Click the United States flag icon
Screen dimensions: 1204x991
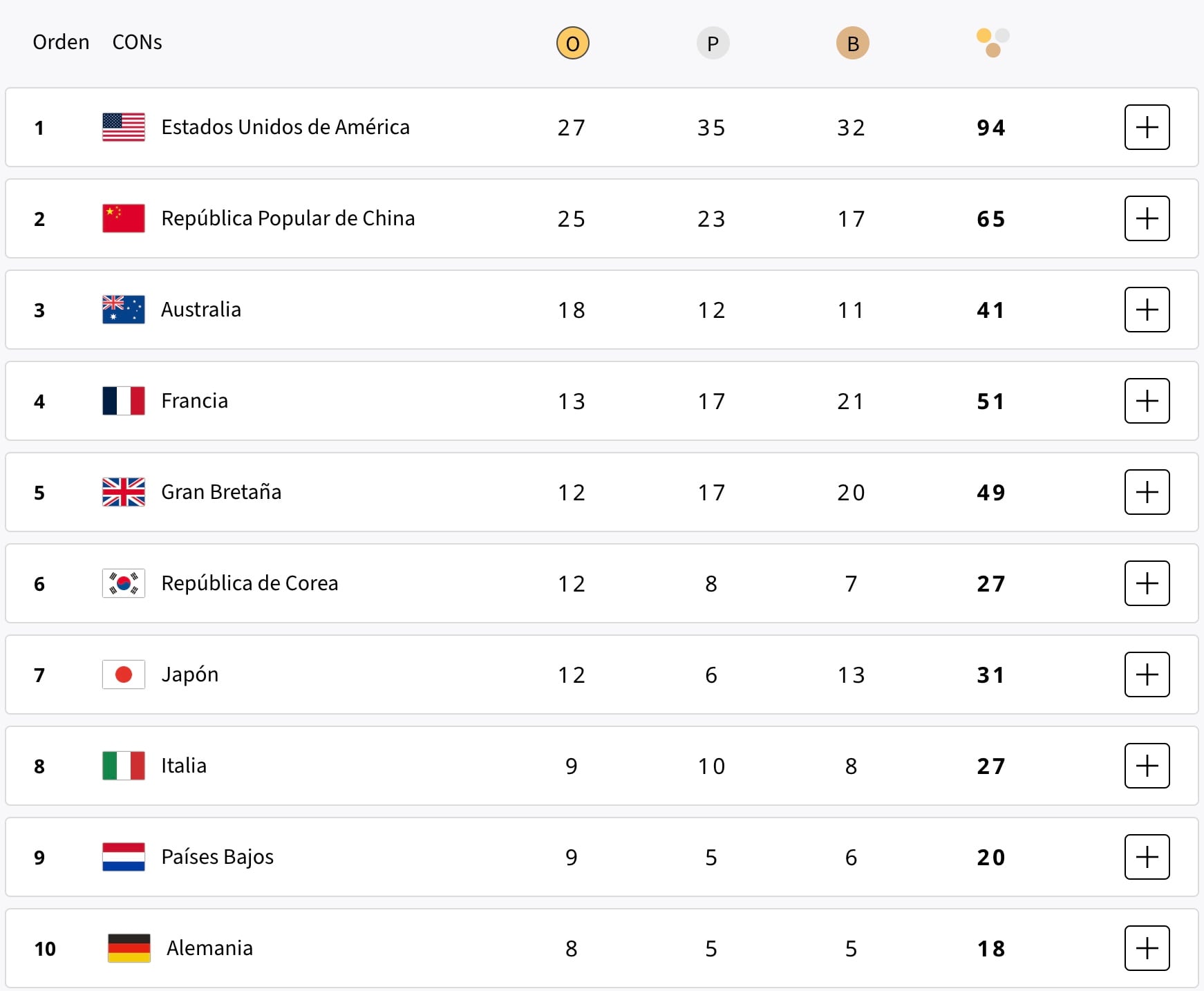click(124, 127)
